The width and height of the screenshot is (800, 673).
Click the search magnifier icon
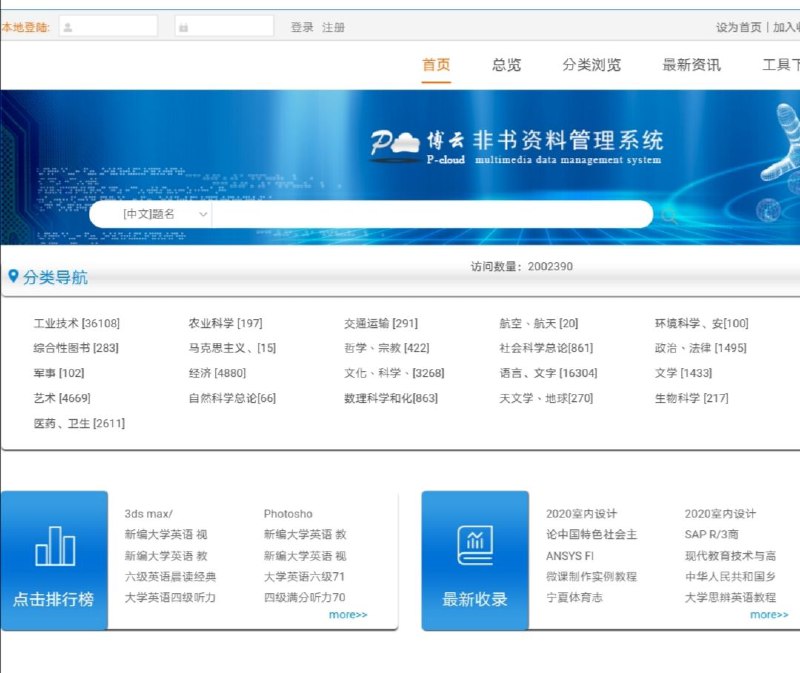[669, 216]
